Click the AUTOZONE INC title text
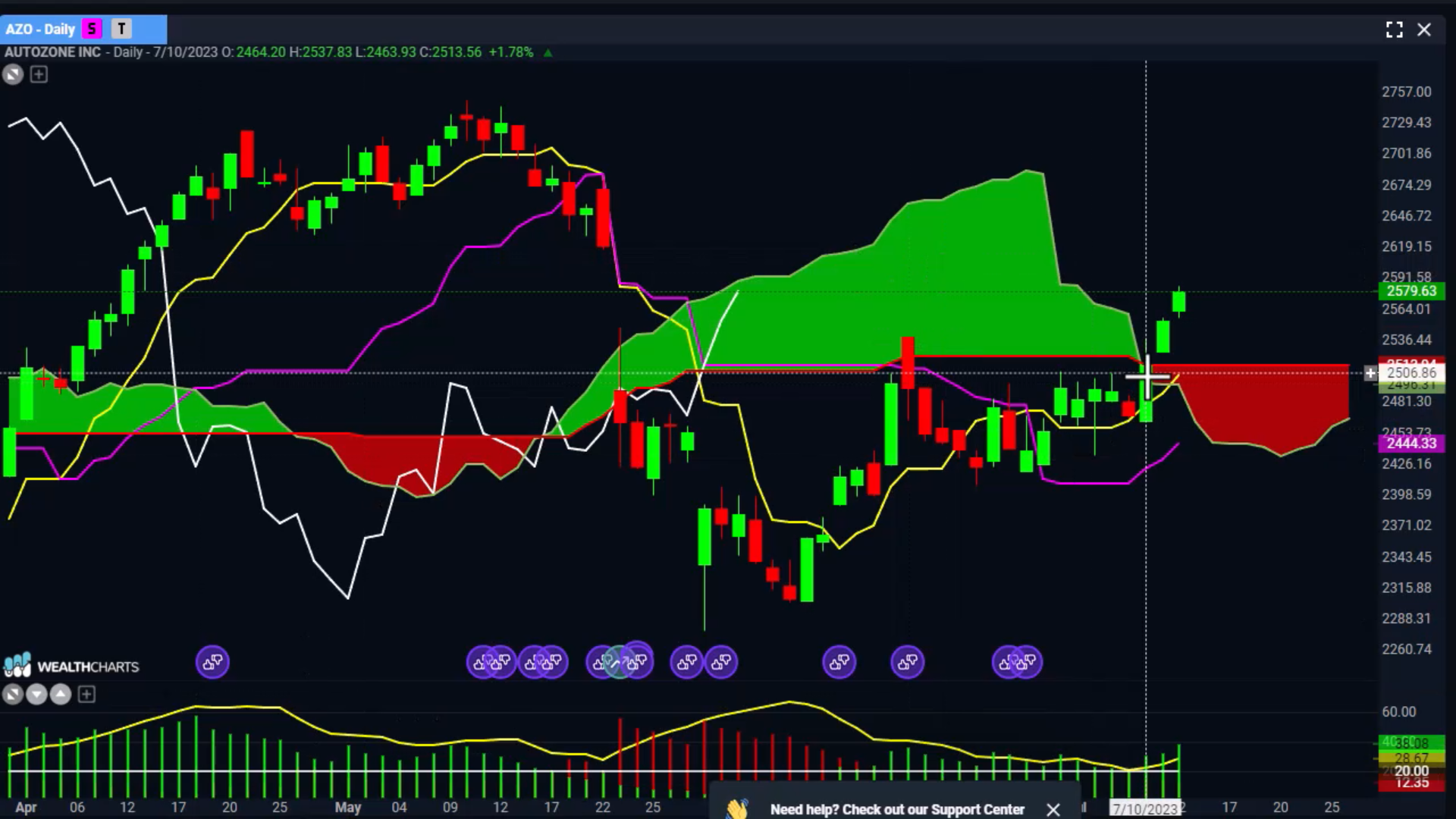This screenshot has width=1456, height=819. tap(52, 52)
